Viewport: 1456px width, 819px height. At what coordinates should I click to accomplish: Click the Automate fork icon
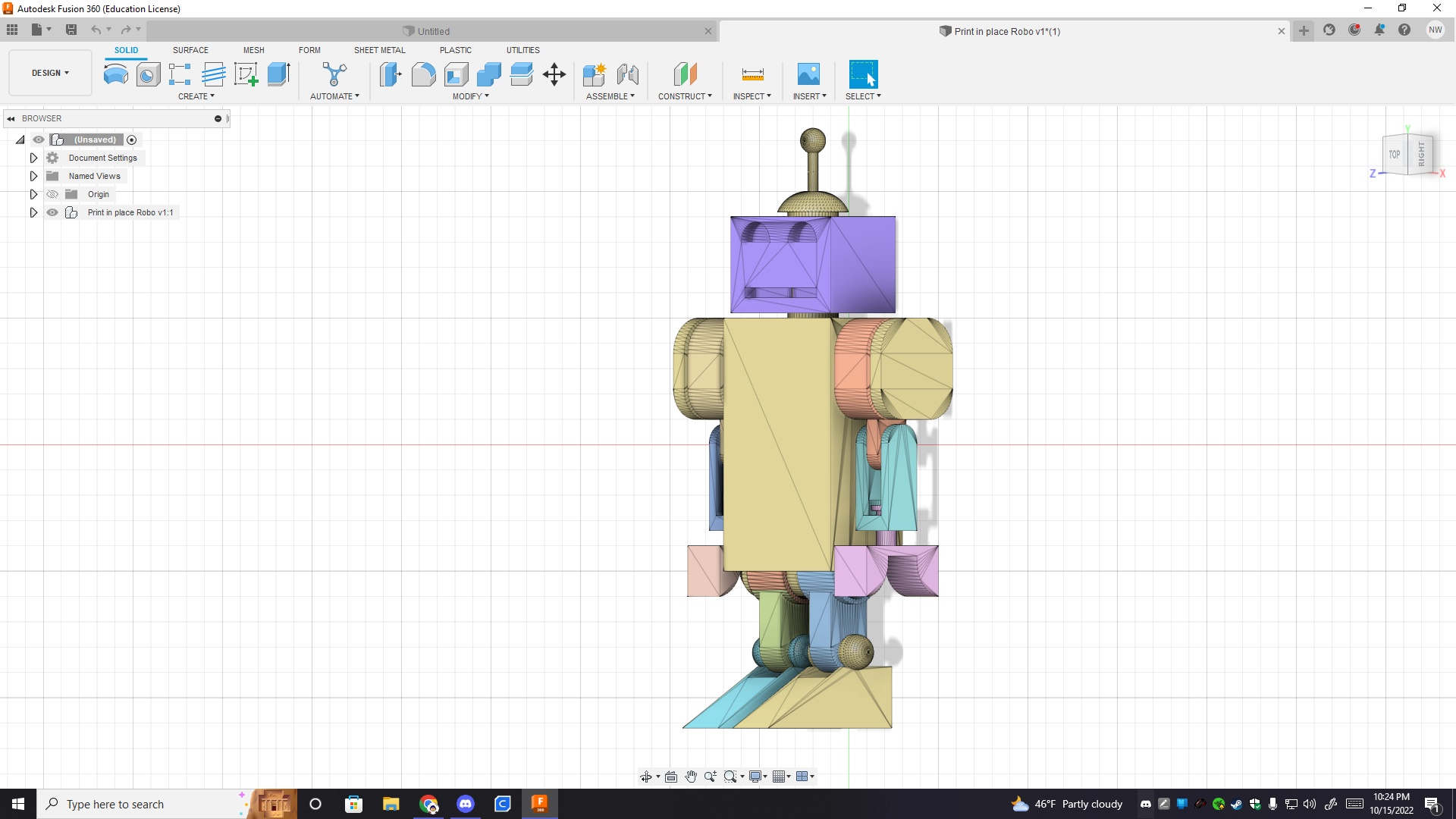[334, 74]
